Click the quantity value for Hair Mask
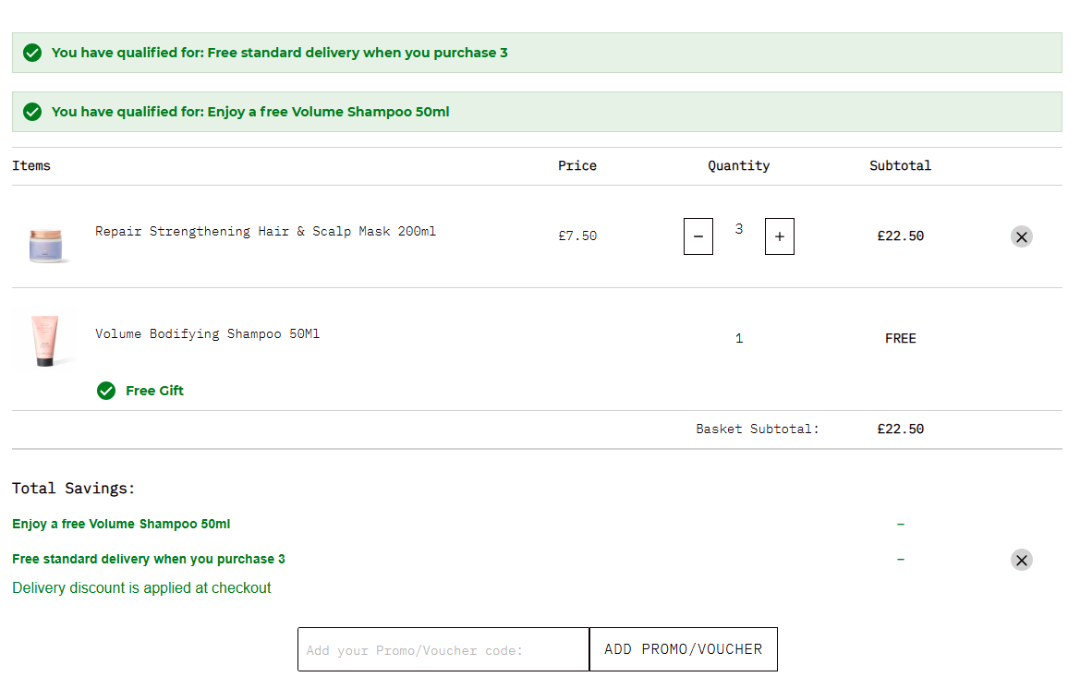This screenshot has width=1080, height=677. point(739,230)
